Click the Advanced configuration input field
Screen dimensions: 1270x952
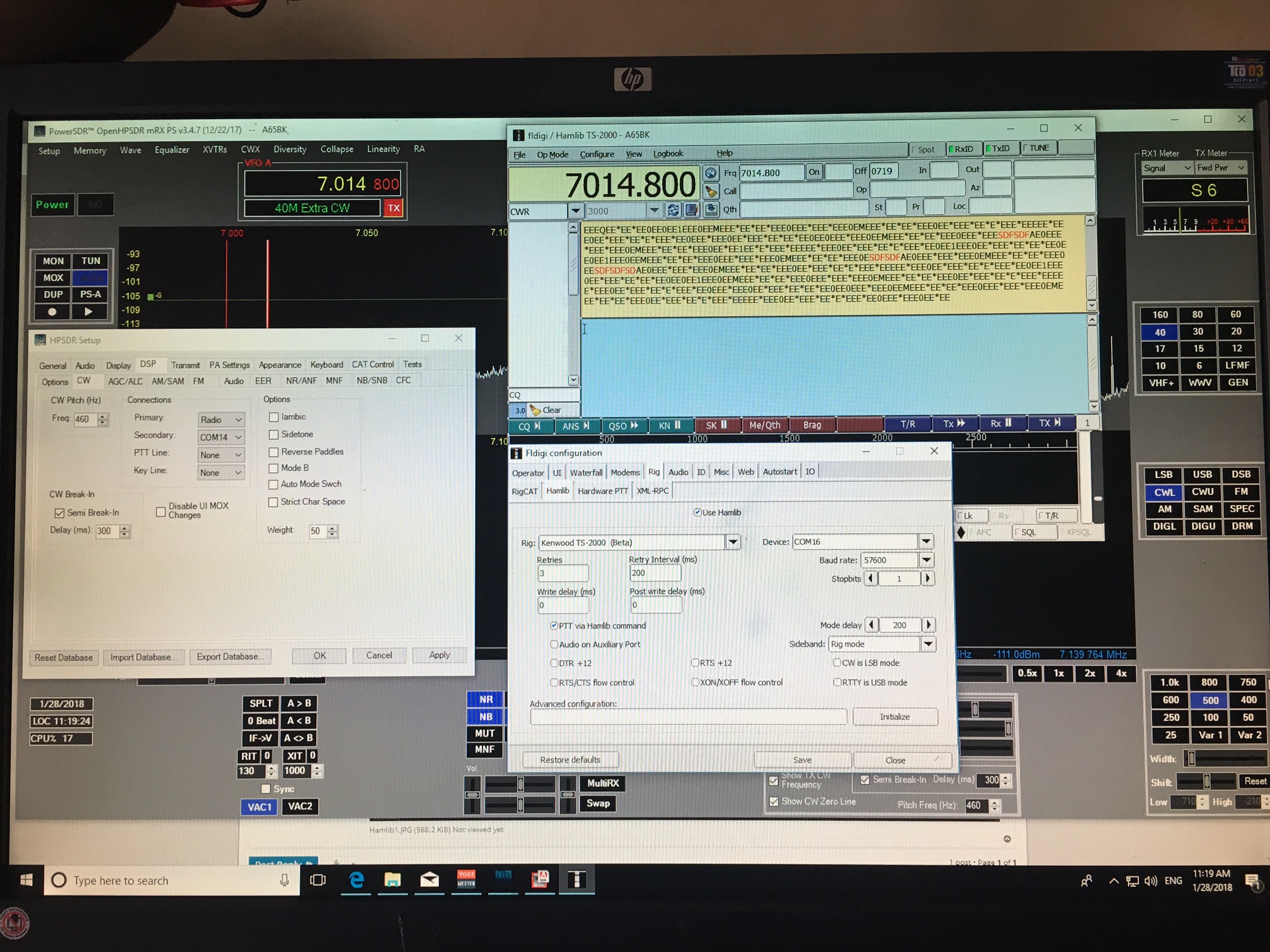[x=688, y=717]
